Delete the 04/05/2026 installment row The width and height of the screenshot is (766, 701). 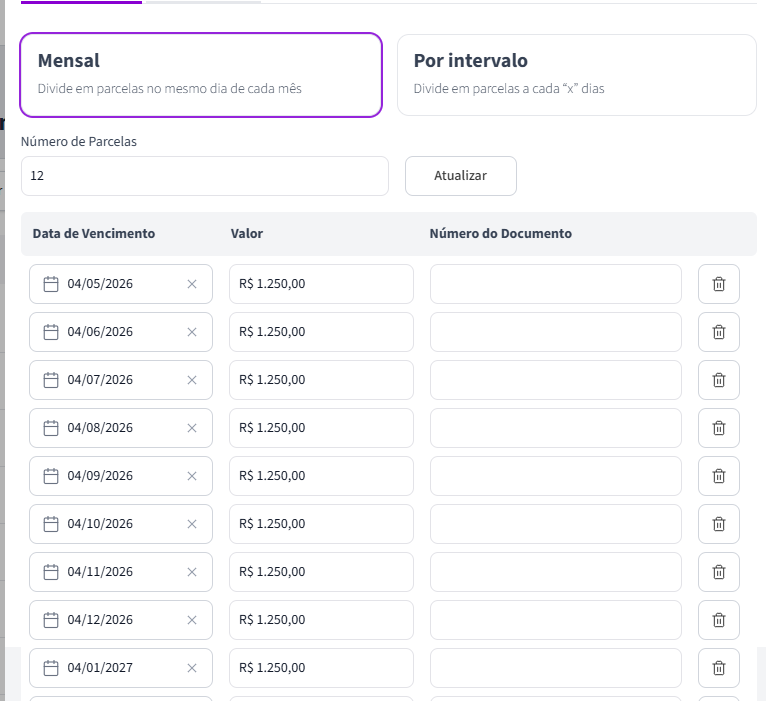coord(719,284)
